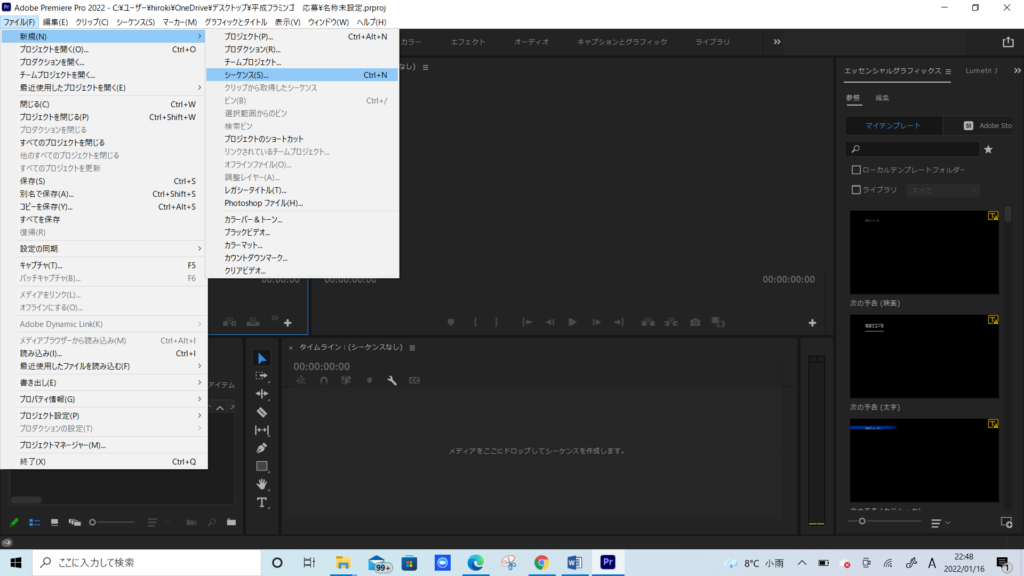1024x576 pixels.
Task: Click the Quick Export share icon
Action: tap(1008, 42)
